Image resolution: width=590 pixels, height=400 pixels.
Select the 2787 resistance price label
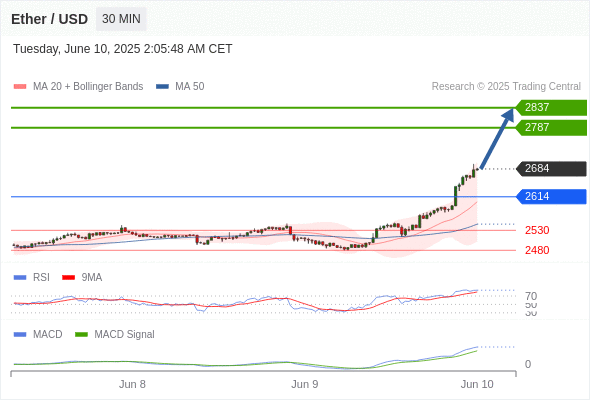[551, 128]
